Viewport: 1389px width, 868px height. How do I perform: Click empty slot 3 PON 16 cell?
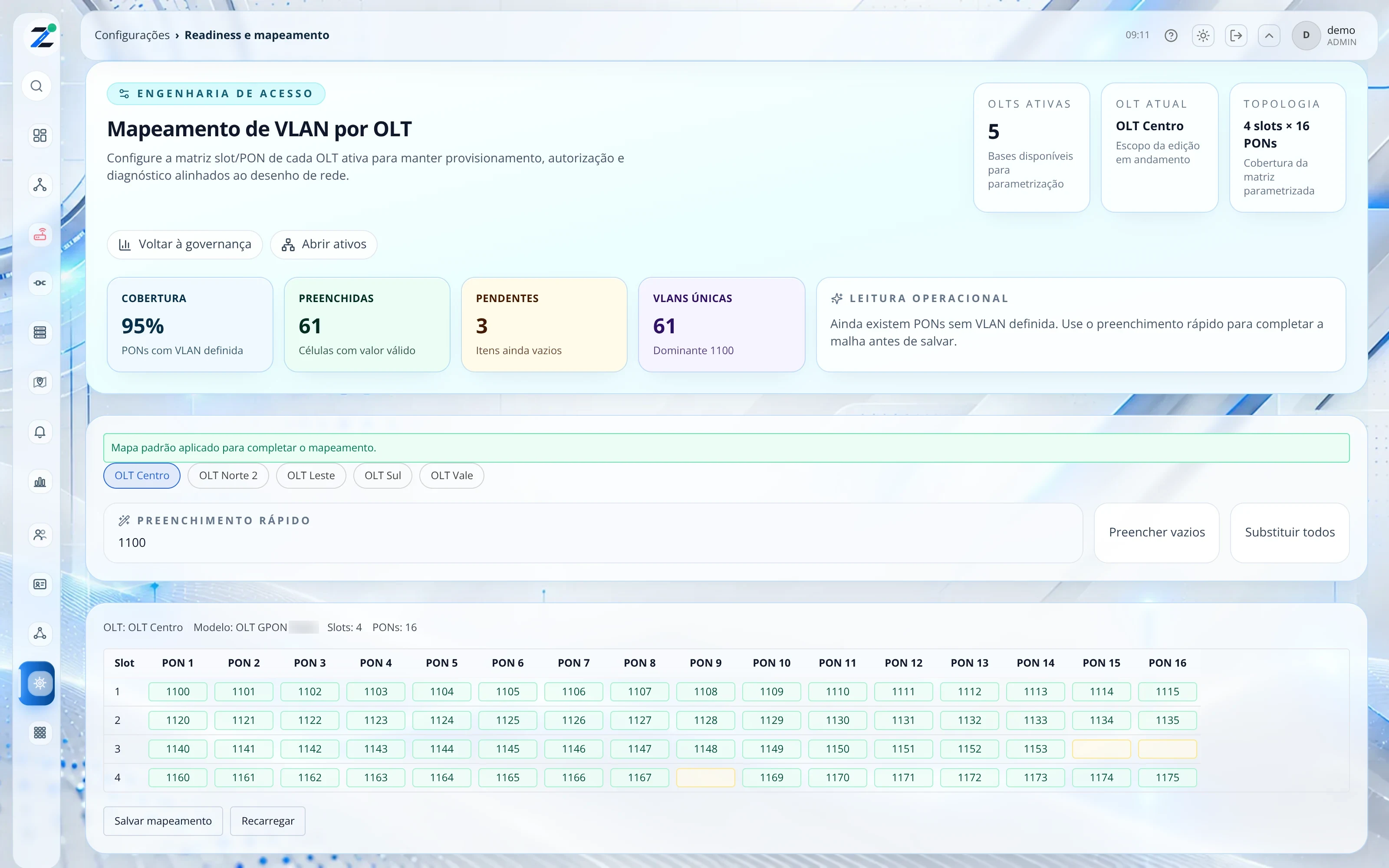(x=1168, y=749)
